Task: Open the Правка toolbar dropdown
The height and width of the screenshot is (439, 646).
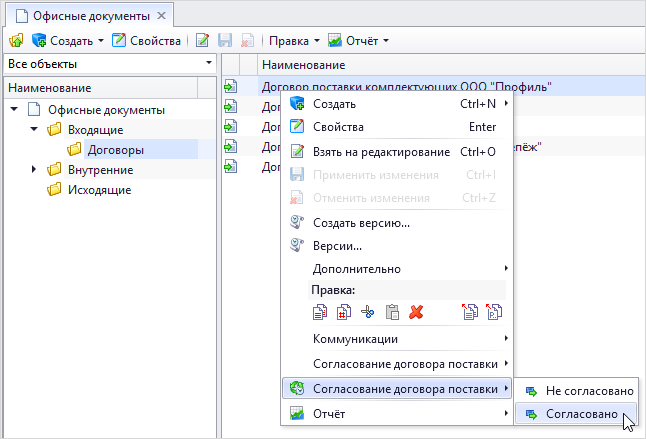Action: point(294,41)
